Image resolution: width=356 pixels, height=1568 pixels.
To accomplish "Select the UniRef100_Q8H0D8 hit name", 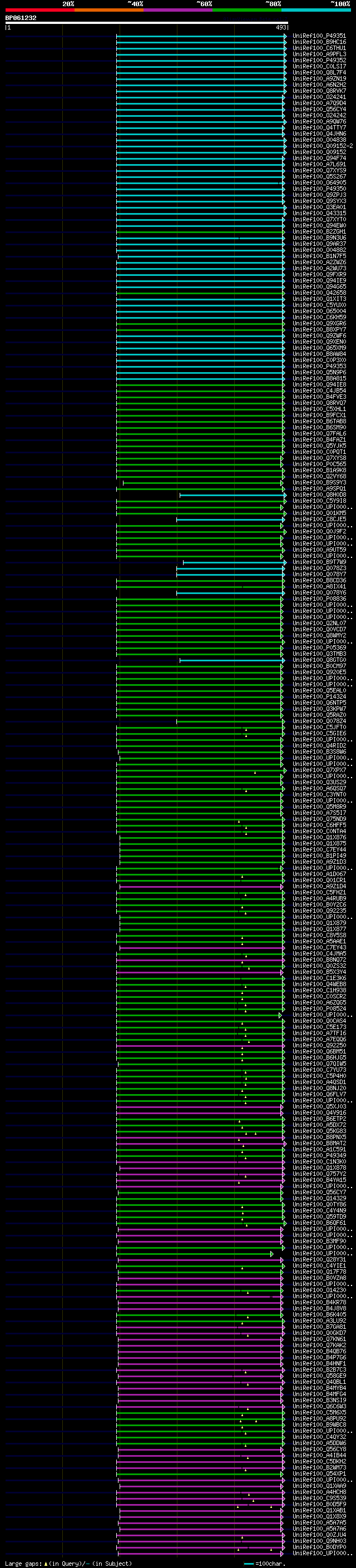I will coord(319,495).
